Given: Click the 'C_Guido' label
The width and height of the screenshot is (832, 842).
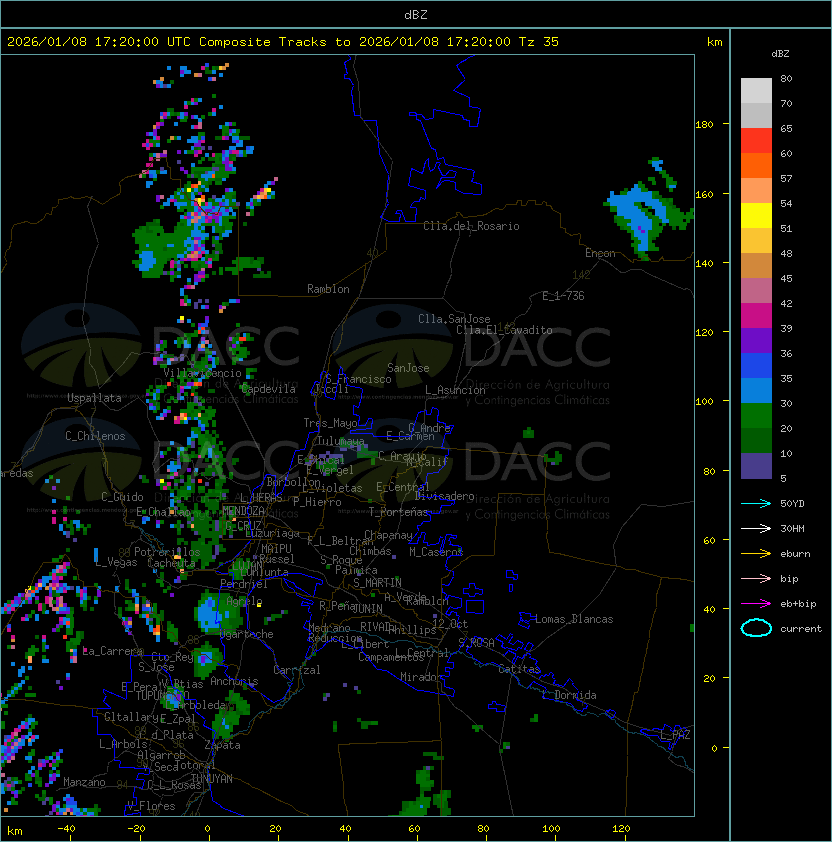Looking at the screenshot, I should 122,497.
